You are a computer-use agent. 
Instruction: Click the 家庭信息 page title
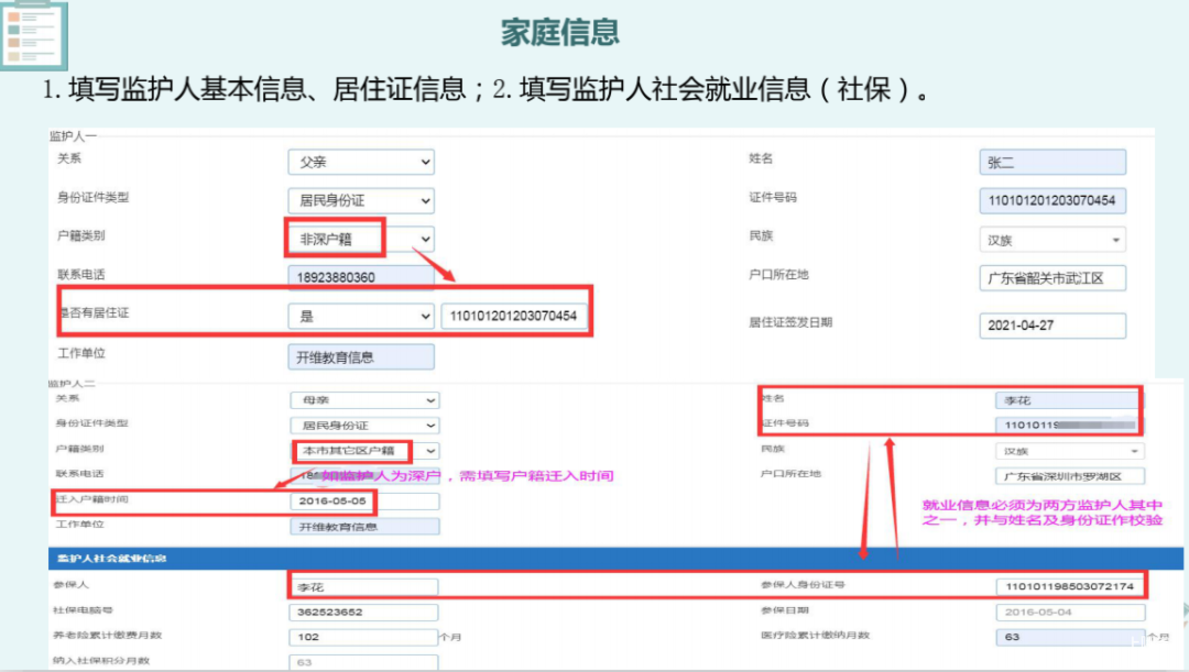click(560, 33)
